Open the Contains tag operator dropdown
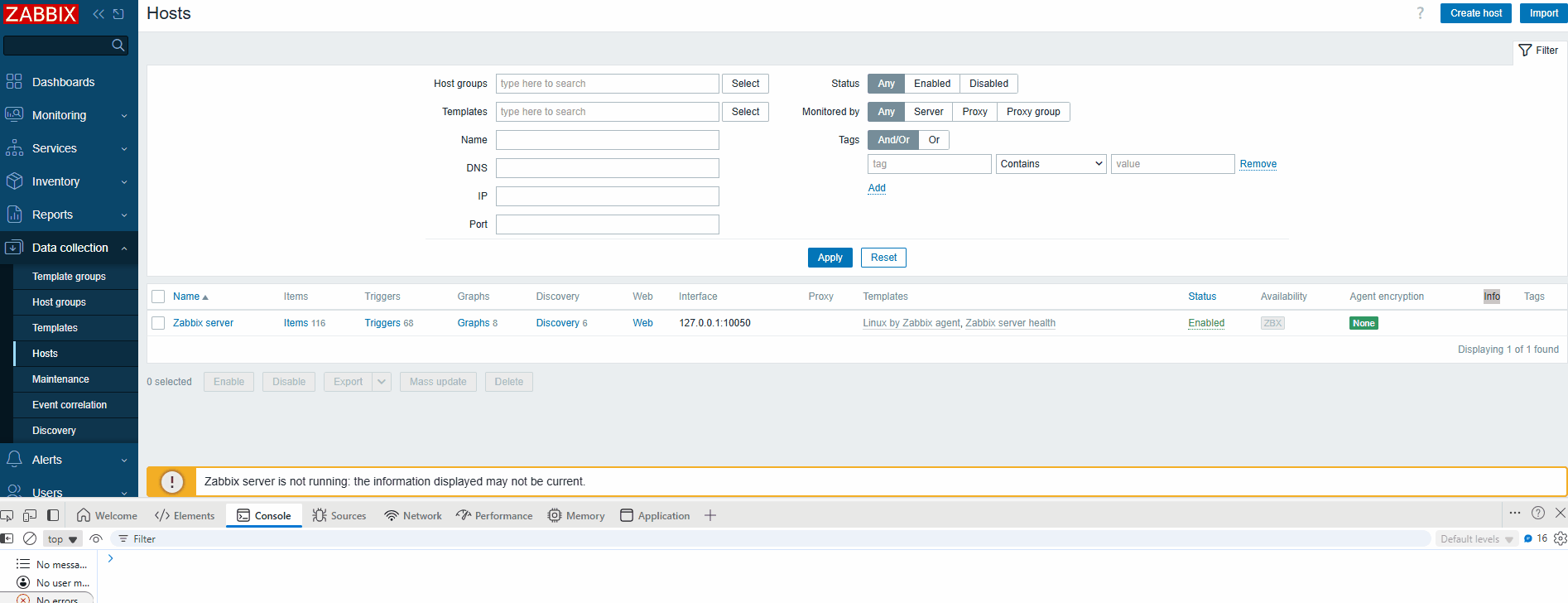The width and height of the screenshot is (1568, 603). (x=1051, y=164)
